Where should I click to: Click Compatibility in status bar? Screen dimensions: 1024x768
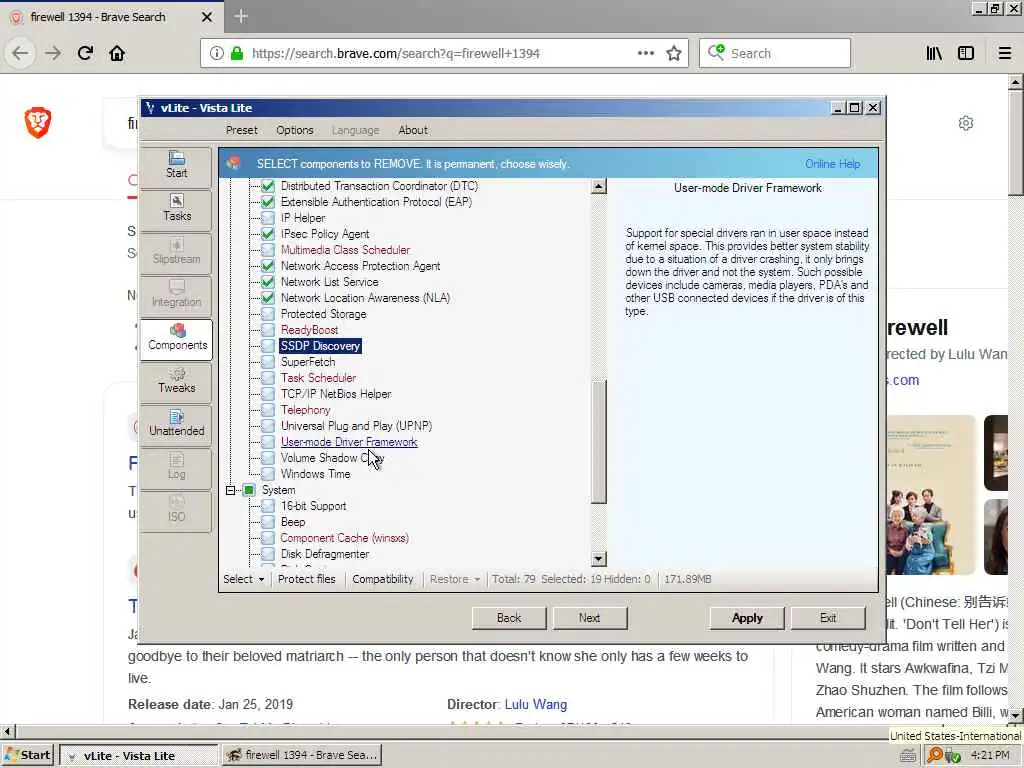coord(383,579)
